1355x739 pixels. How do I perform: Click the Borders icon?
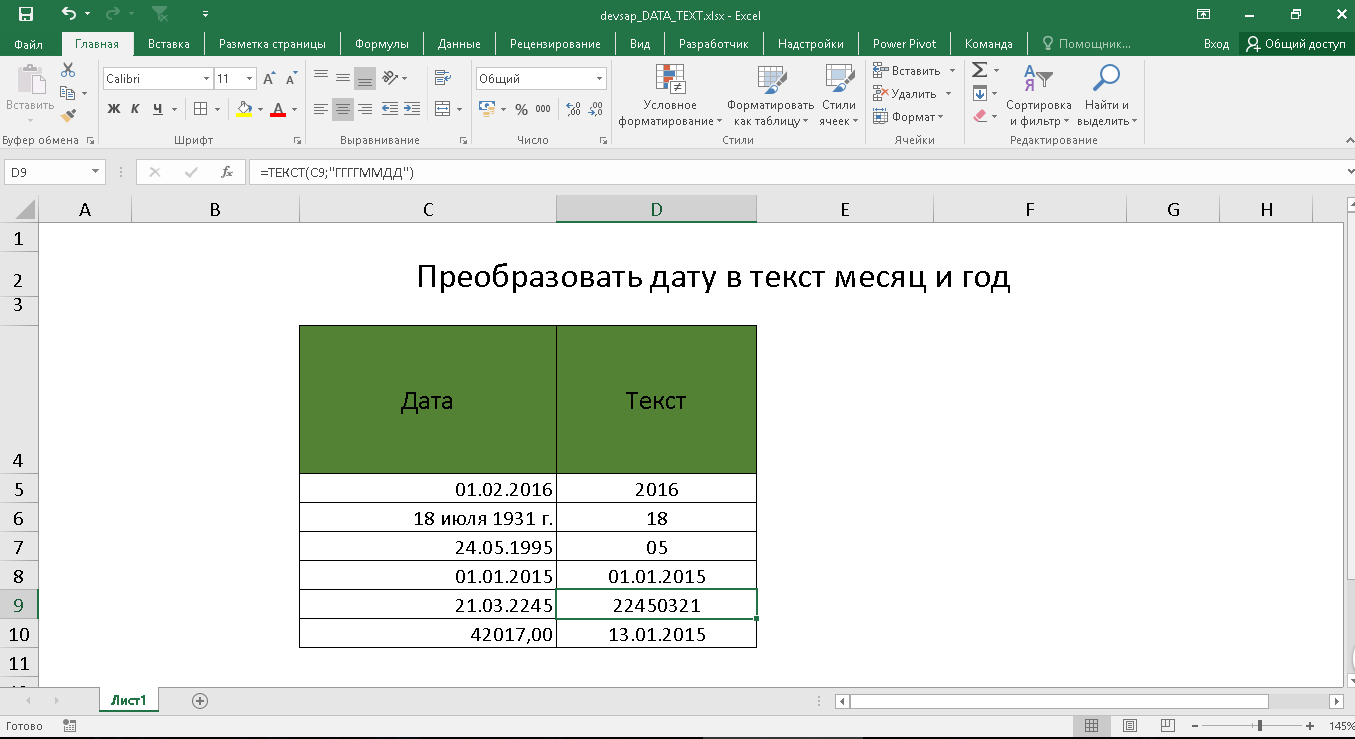[200, 109]
